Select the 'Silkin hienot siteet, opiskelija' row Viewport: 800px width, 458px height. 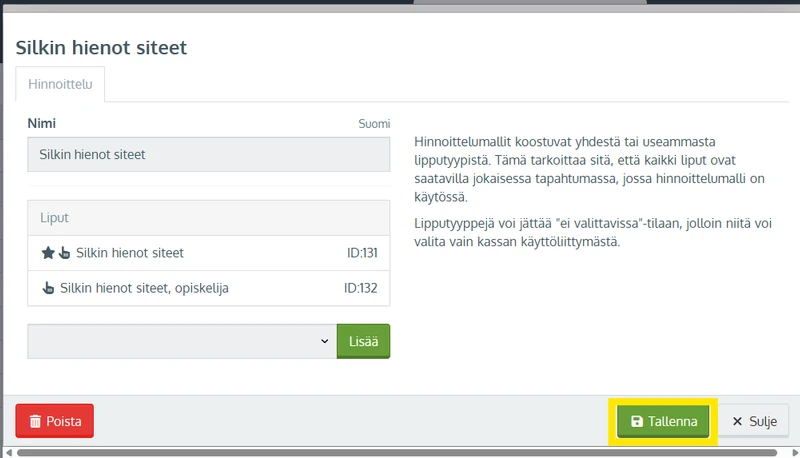pos(209,288)
